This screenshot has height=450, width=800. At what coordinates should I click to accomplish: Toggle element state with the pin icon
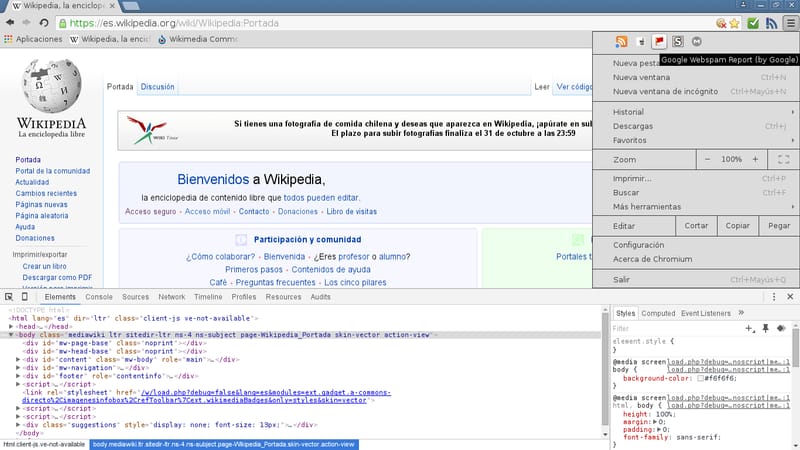tap(765, 329)
